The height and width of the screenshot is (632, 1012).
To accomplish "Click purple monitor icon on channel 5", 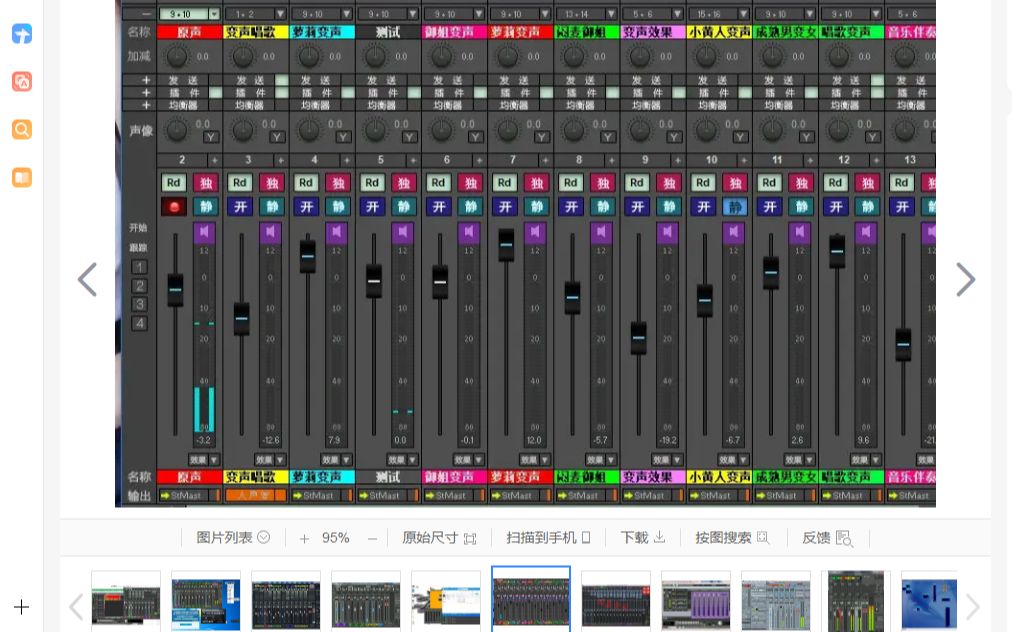I will [x=402, y=232].
